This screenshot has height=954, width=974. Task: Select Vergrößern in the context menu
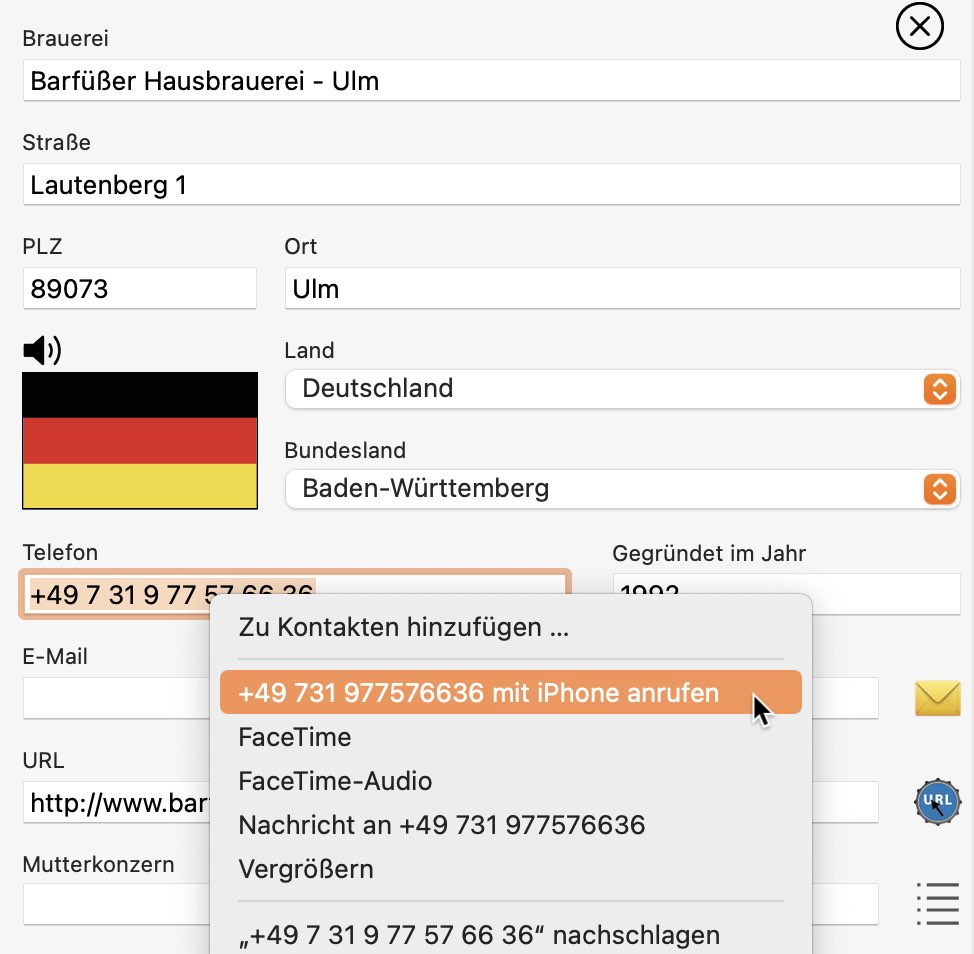coord(511,870)
